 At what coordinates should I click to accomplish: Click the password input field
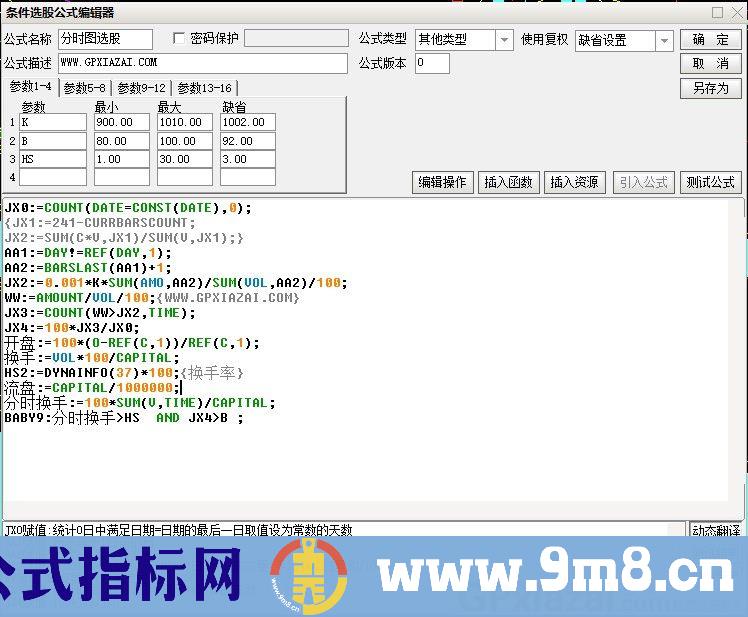point(296,38)
